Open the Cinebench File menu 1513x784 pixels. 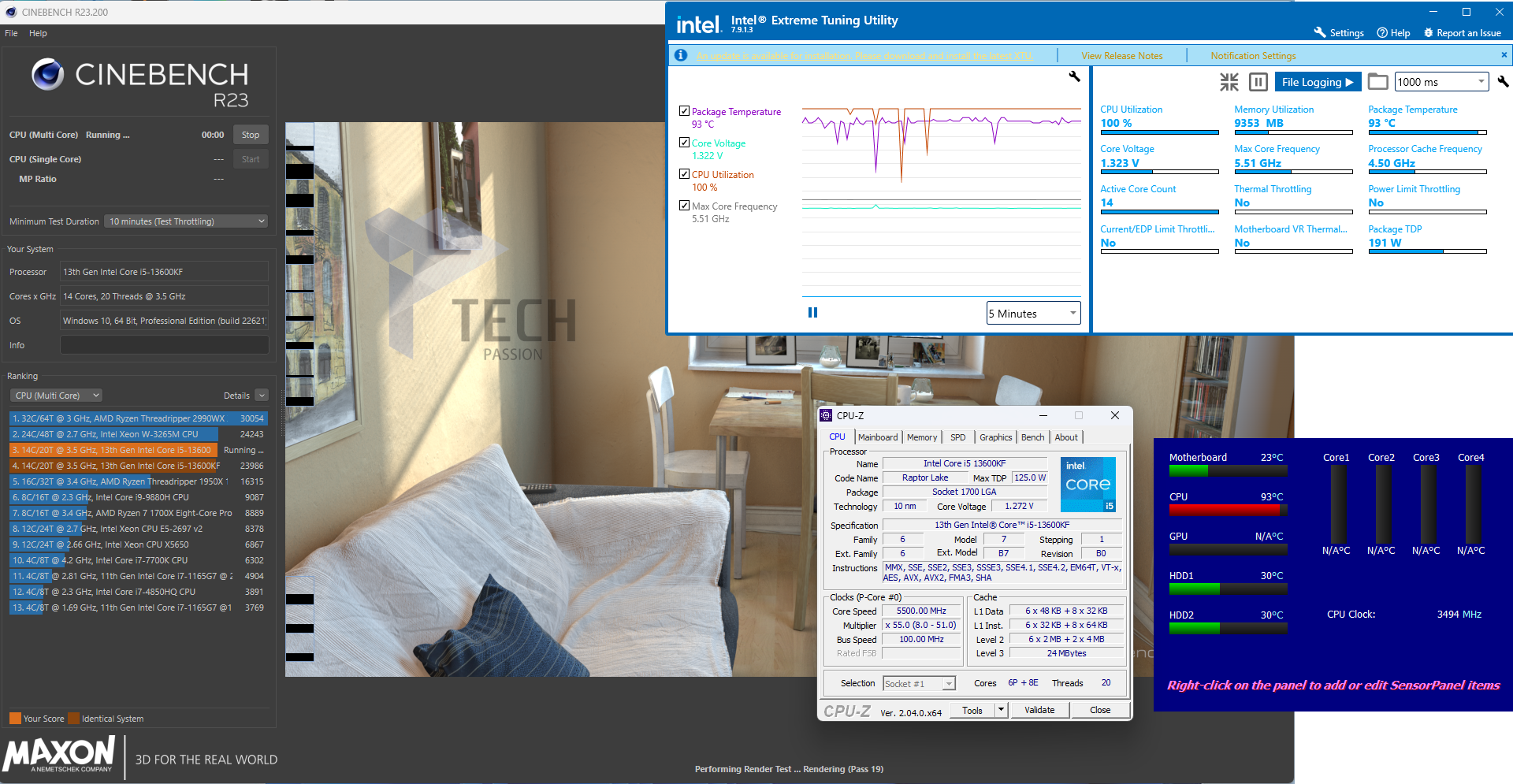tap(11, 33)
